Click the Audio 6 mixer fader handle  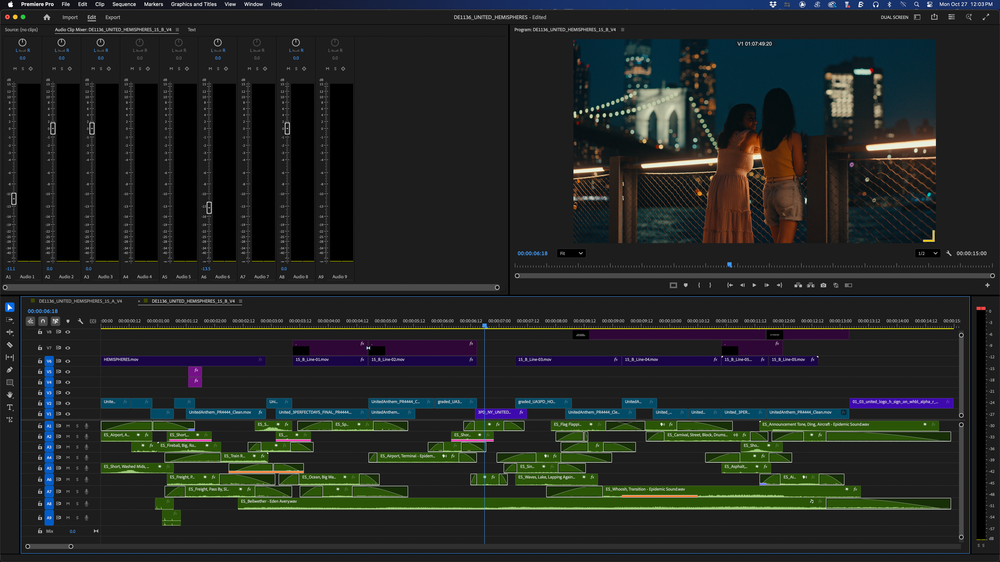coord(209,207)
